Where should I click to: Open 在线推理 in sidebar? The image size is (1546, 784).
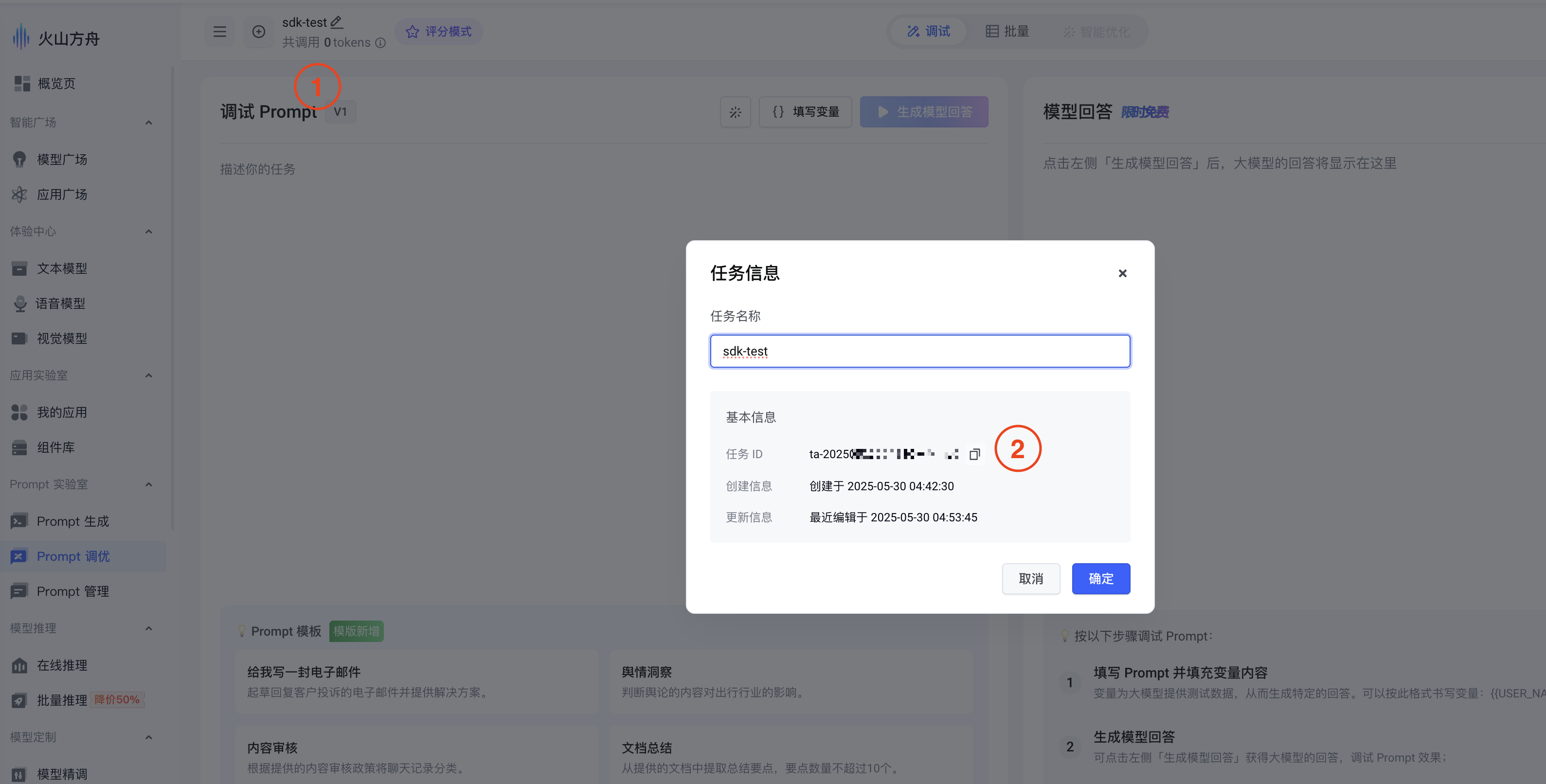[x=83, y=665]
